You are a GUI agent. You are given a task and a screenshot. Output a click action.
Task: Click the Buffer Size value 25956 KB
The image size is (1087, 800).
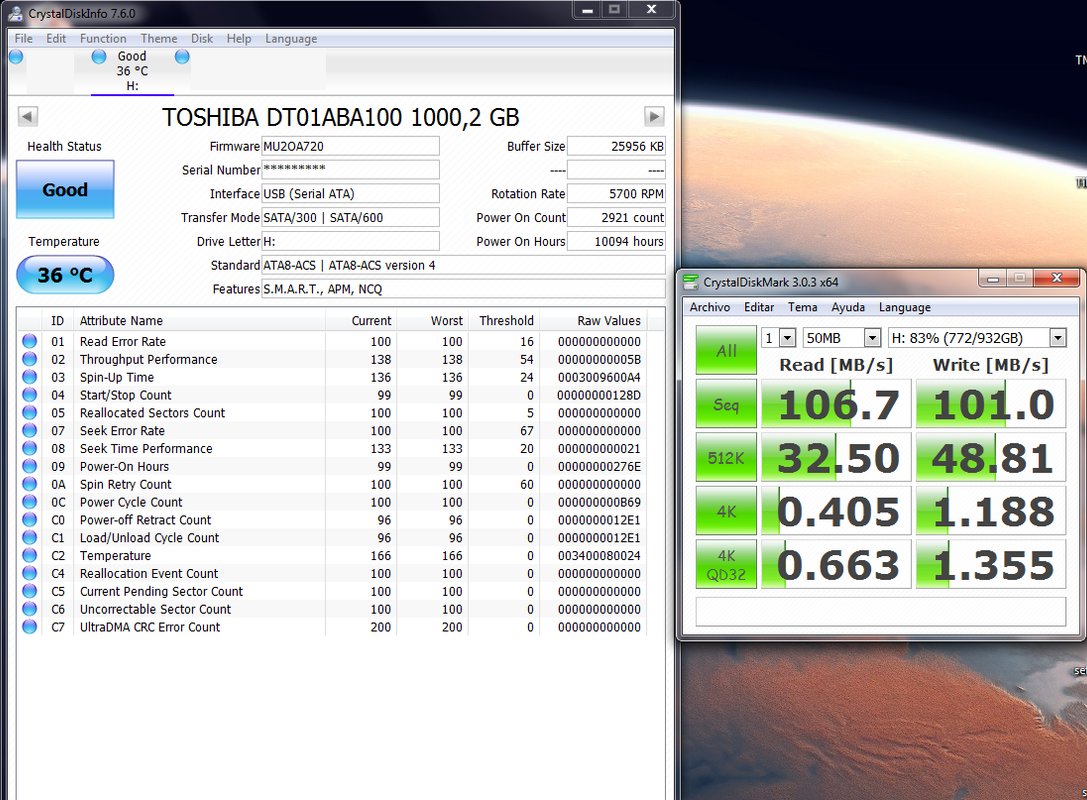pyautogui.click(x=616, y=146)
